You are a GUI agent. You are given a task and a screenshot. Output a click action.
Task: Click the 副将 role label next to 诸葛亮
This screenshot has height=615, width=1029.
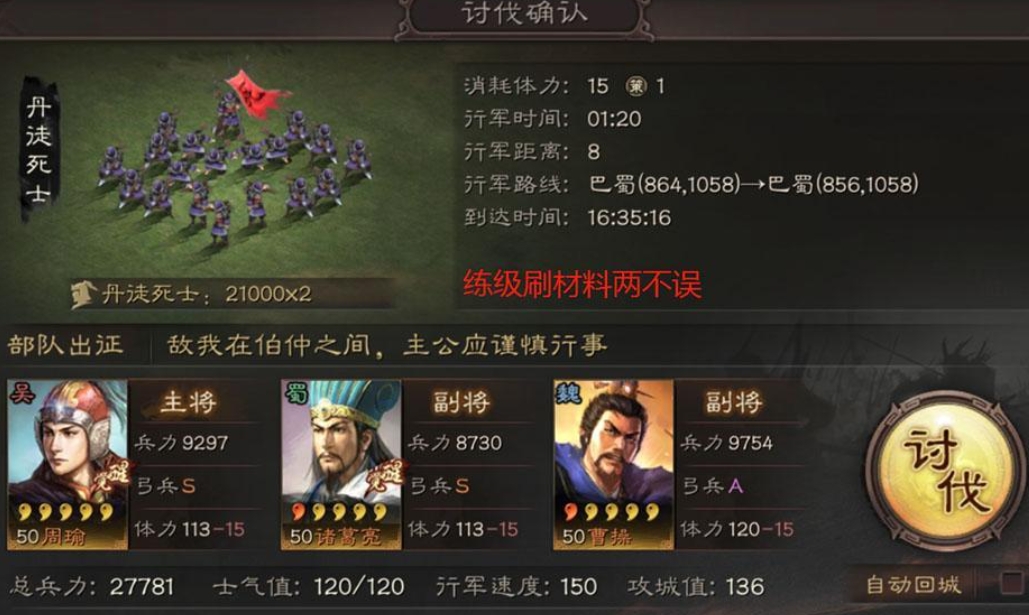(462, 402)
